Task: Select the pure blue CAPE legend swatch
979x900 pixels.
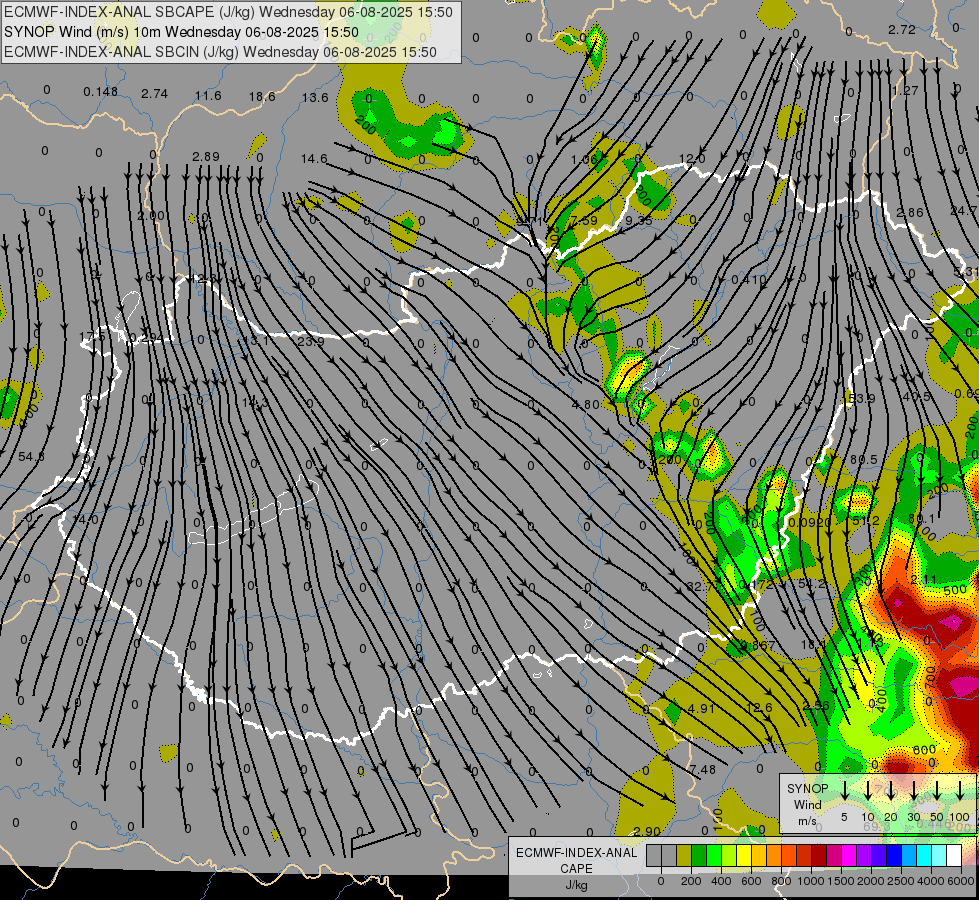Action: 895,855
